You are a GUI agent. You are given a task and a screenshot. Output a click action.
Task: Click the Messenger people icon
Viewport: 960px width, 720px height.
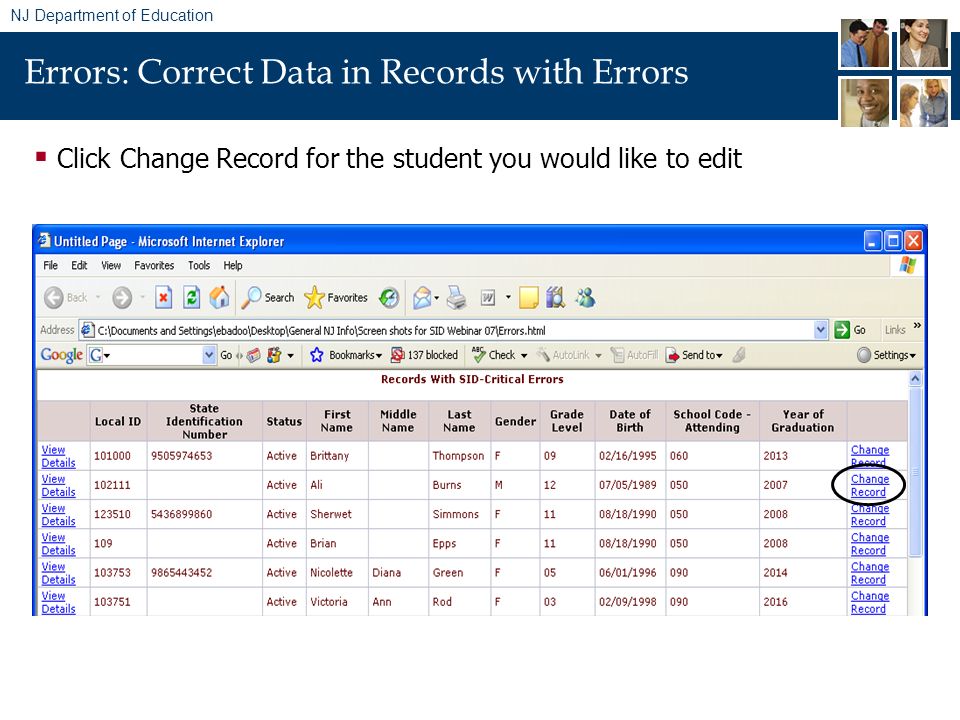(x=585, y=298)
